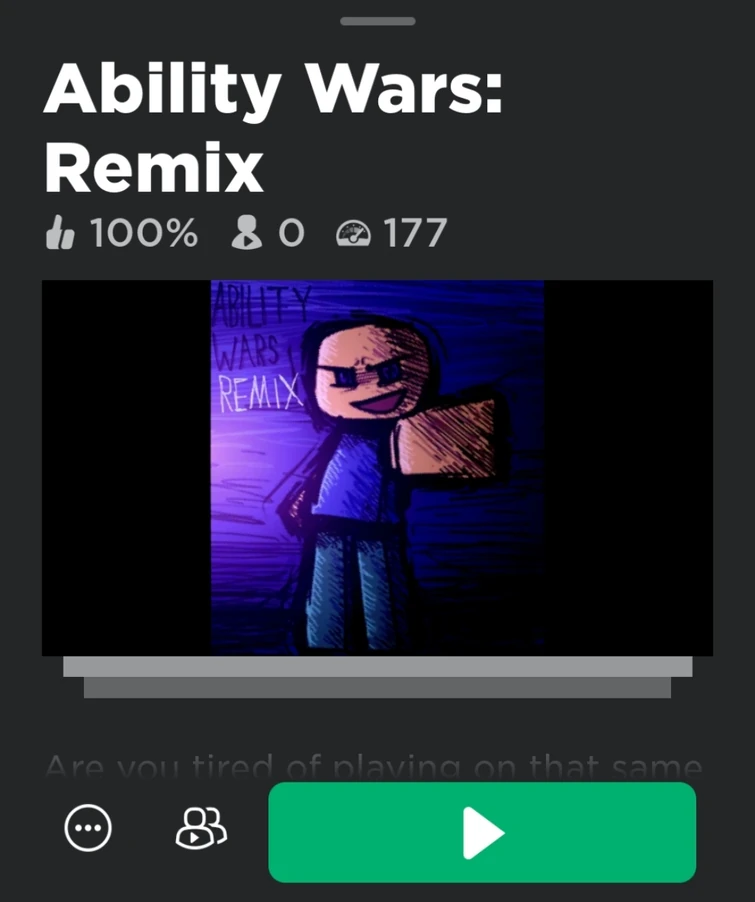Tap the black left margin of the media
Image resolution: width=755 pixels, height=902 pixels.
(127, 468)
